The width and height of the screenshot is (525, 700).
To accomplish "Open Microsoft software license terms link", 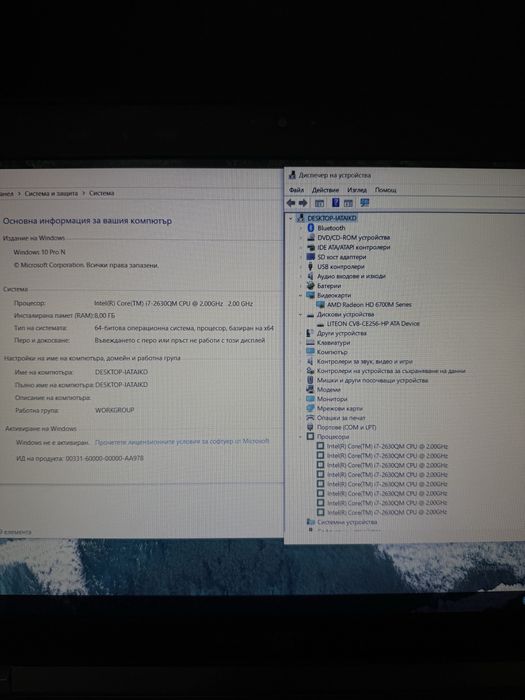I will [x=182, y=442].
